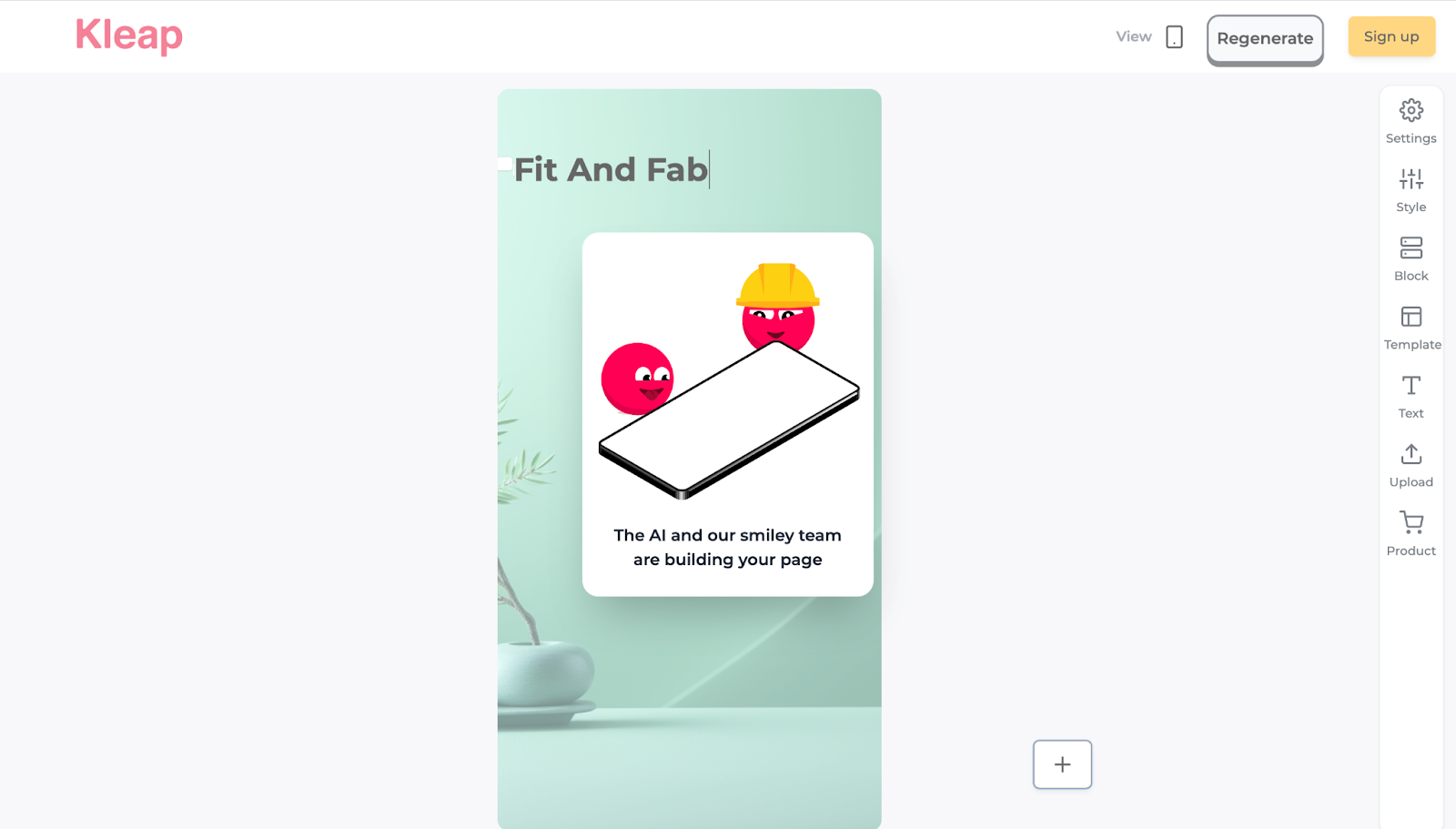Open the Product shopping cart icon
This screenshot has height=829, width=1456.
point(1410,522)
